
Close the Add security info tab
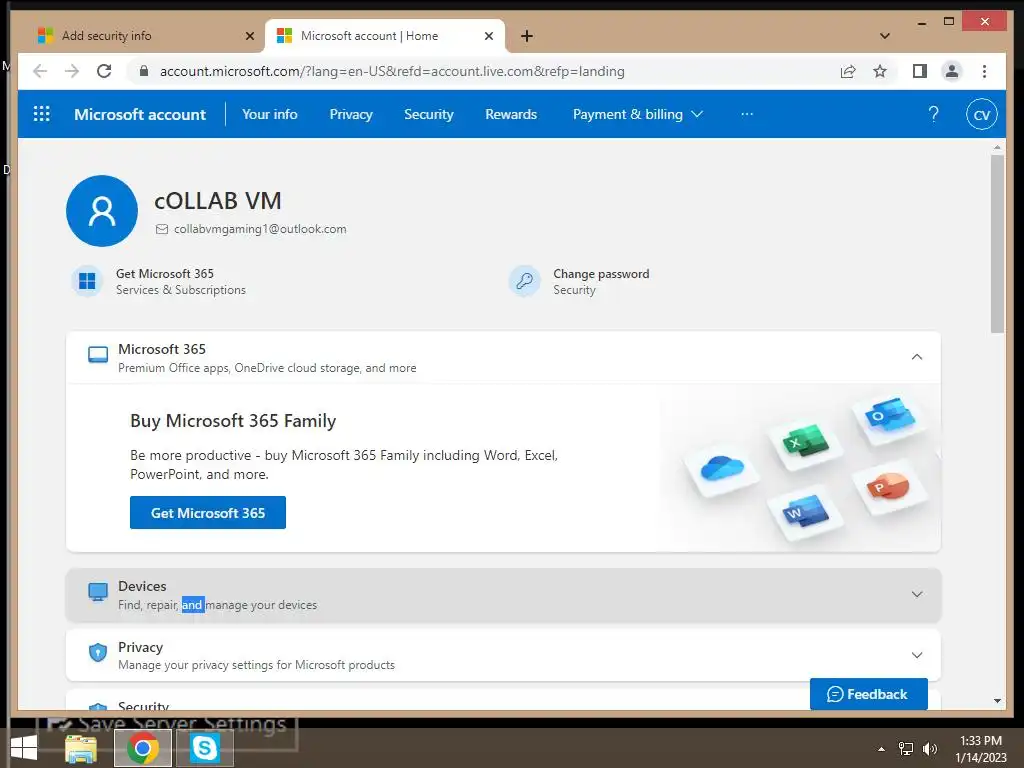pyautogui.click(x=249, y=36)
